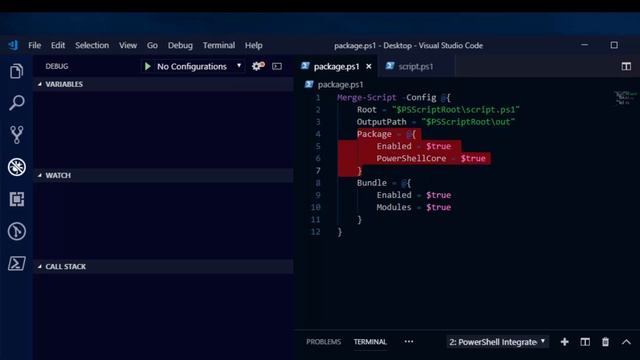Start debugging with green play arrow

148,66
